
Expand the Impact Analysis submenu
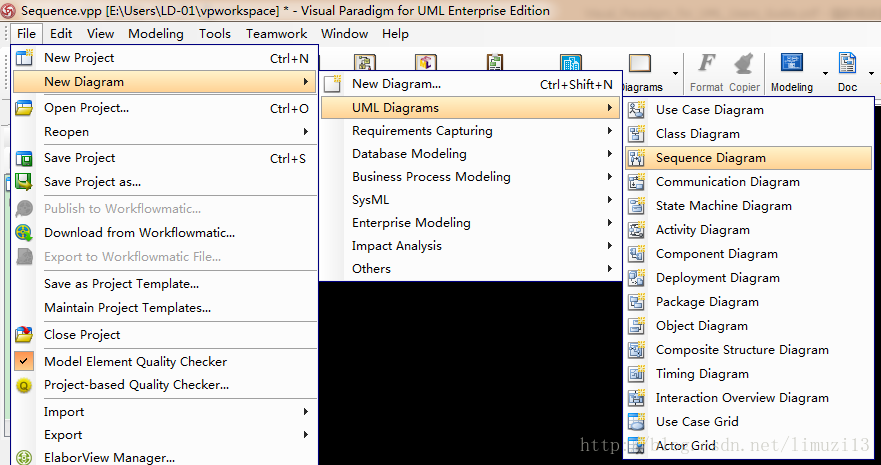click(x=610, y=246)
